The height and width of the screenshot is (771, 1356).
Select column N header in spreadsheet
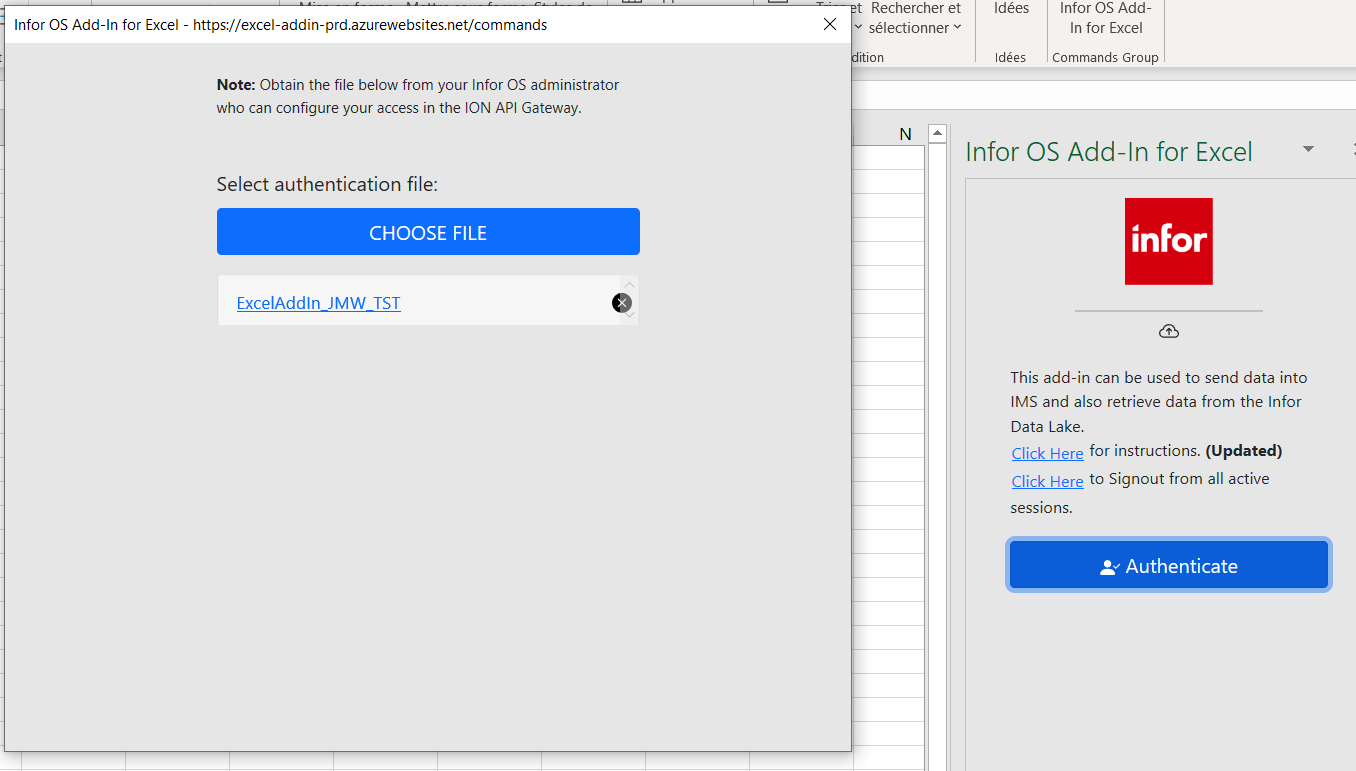[905, 134]
